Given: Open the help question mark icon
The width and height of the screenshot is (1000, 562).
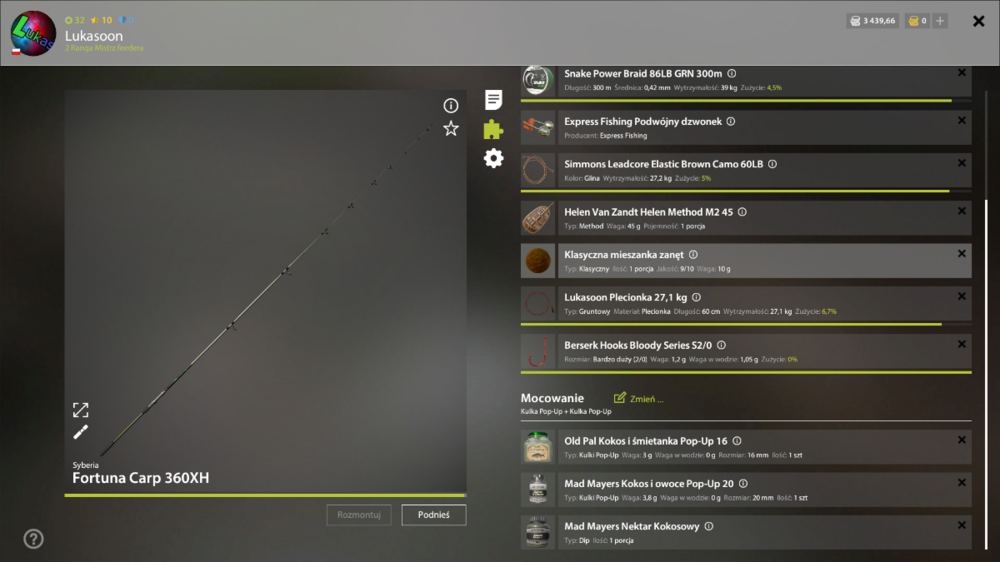Looking at the screenshot, I should [x=34, y=539].
